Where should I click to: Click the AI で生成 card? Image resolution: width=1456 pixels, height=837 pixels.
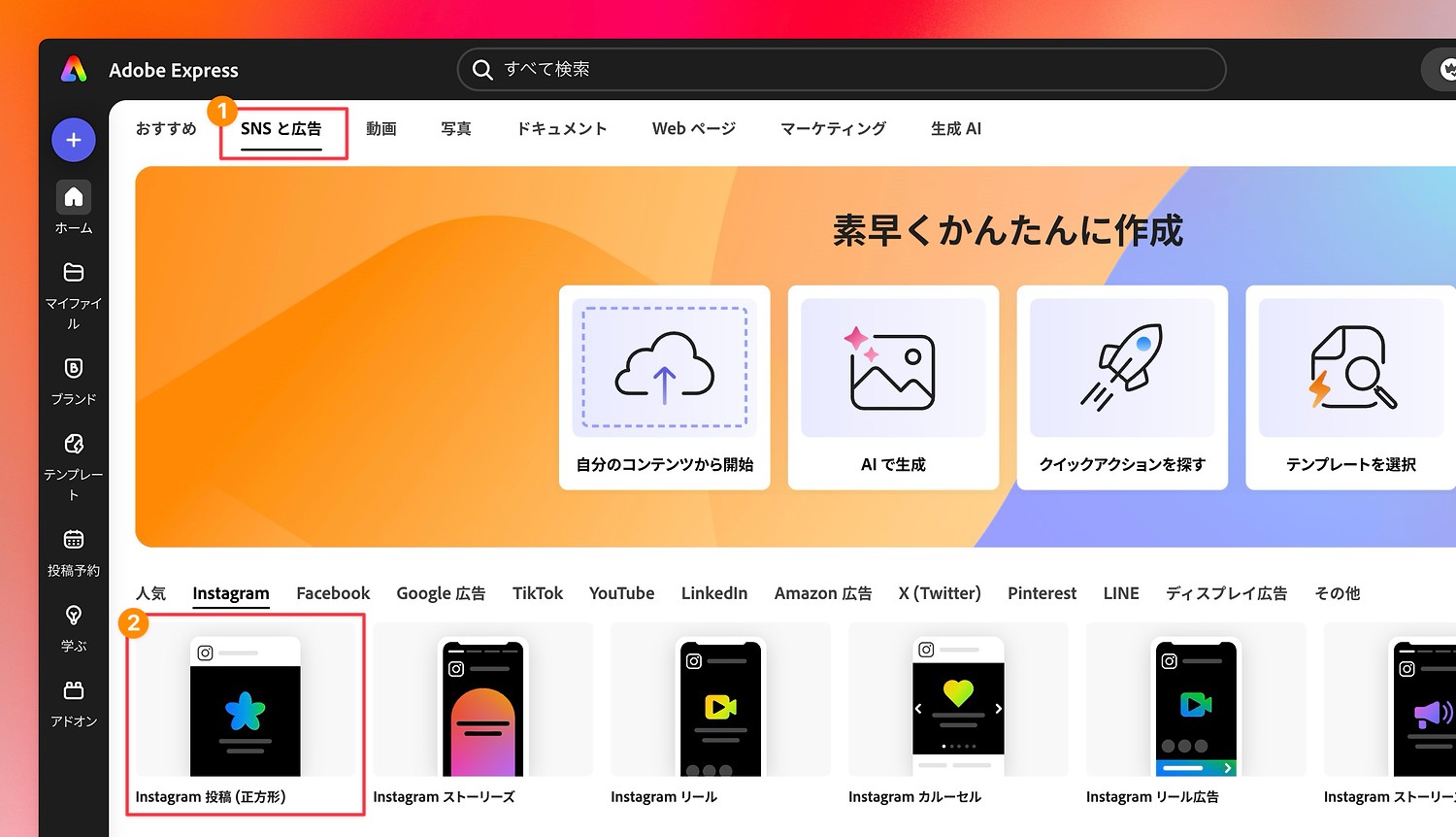(x=893, y=386)
